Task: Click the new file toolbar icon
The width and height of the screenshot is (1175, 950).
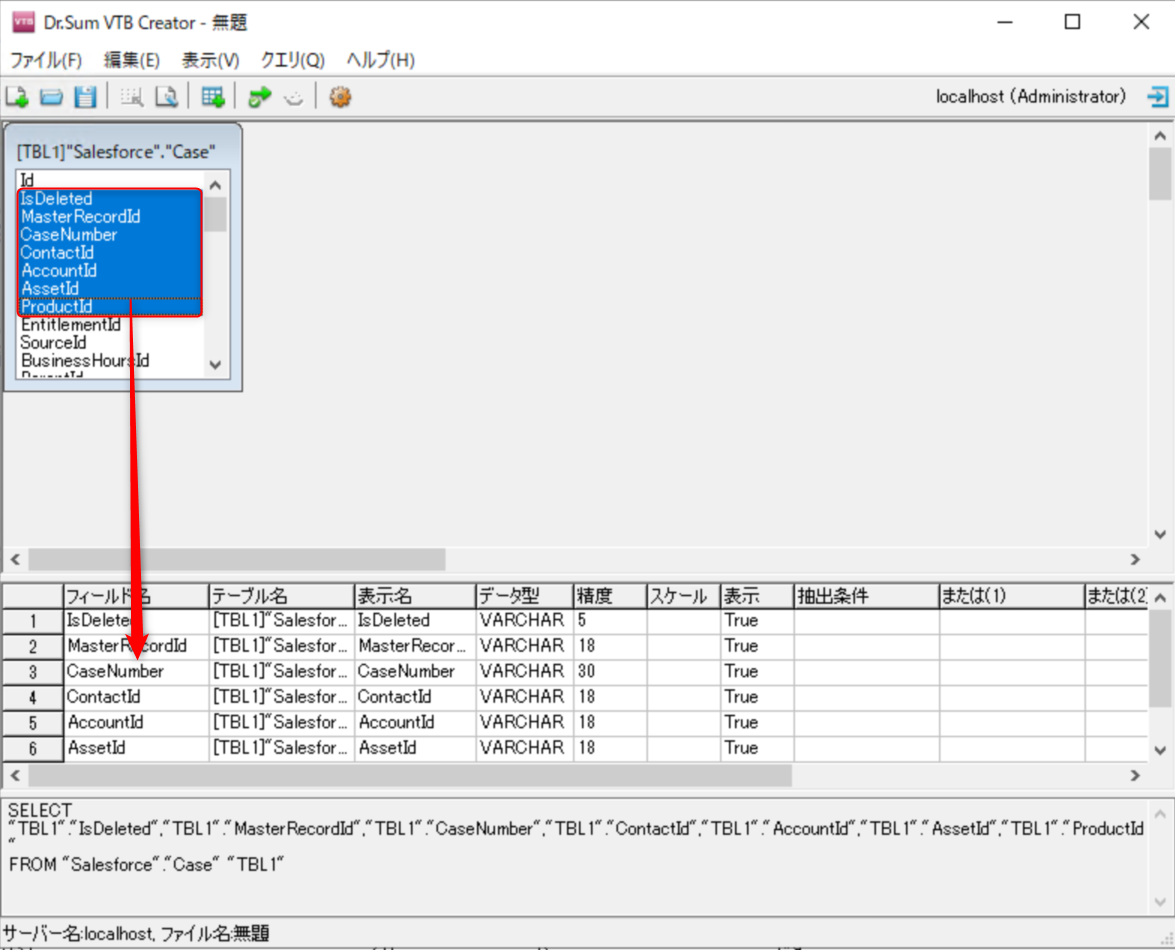Action: (17, 97)
